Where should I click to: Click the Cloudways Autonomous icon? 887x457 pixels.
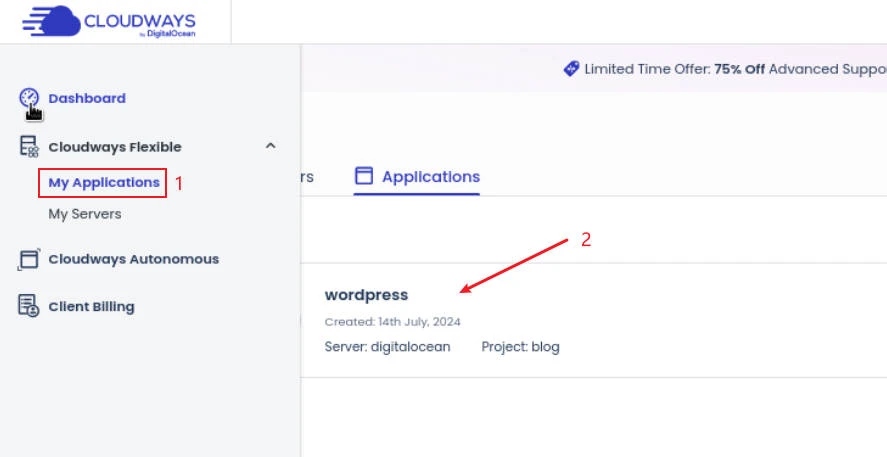[x=29, y=260]
